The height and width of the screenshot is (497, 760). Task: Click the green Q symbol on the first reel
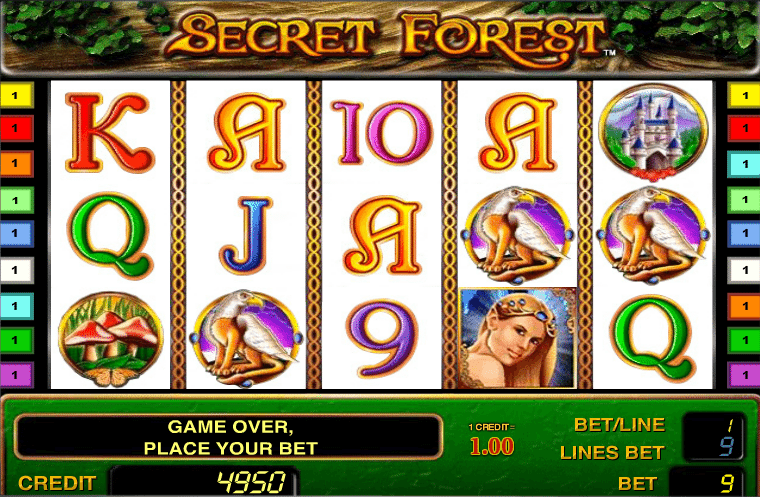(111, 236)
